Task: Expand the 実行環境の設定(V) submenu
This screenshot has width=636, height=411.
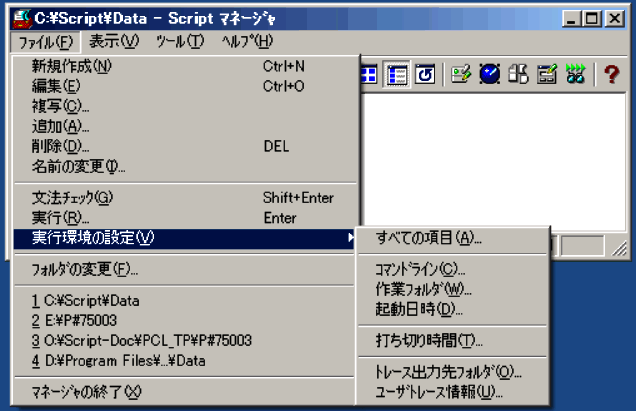Action: 185,238
